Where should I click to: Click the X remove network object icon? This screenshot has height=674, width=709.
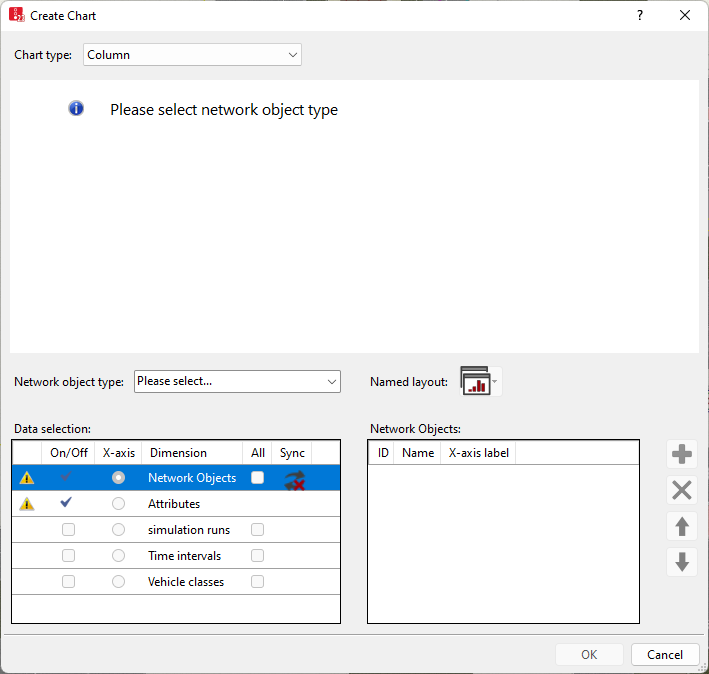pyautogui.click(x=682, y=490)
